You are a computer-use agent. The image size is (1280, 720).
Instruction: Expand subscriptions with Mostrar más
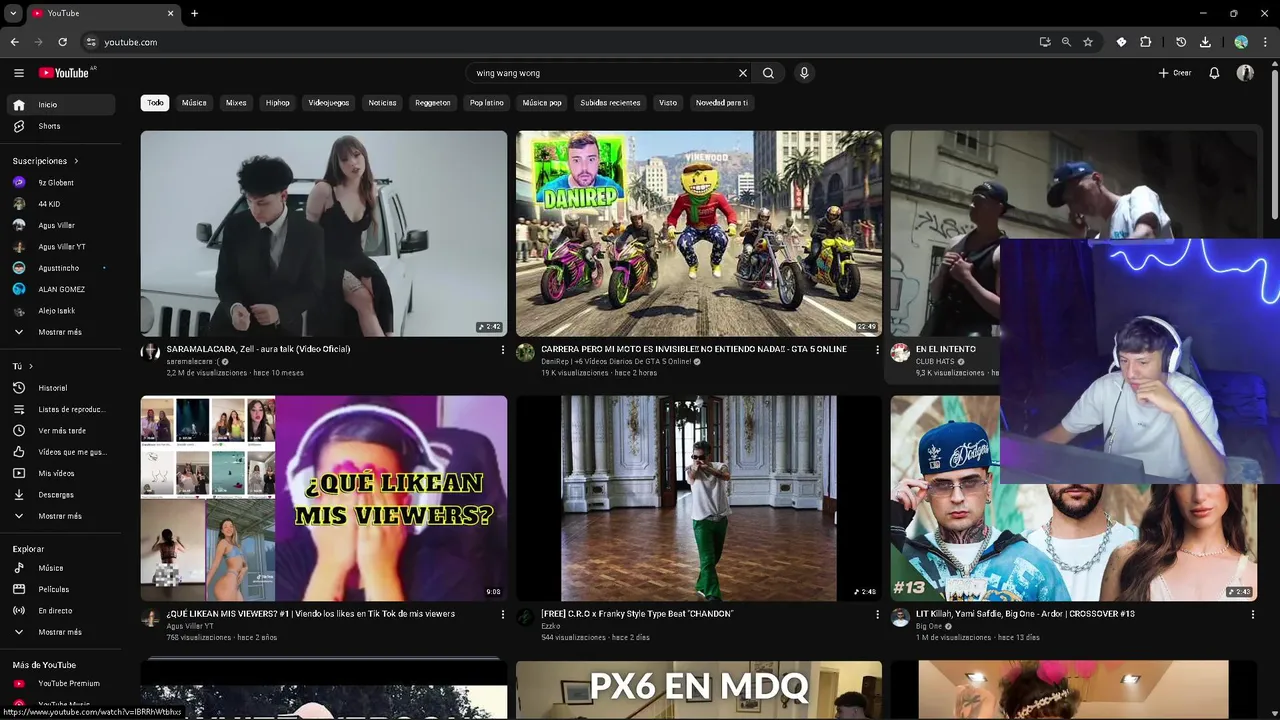[61, 332]
